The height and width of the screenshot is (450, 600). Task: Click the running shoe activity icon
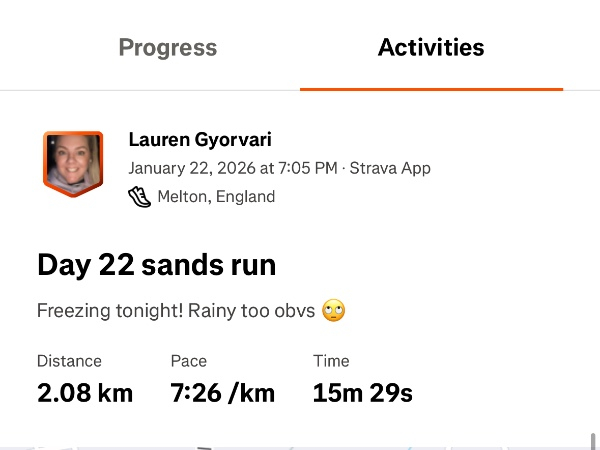(139, 197)
